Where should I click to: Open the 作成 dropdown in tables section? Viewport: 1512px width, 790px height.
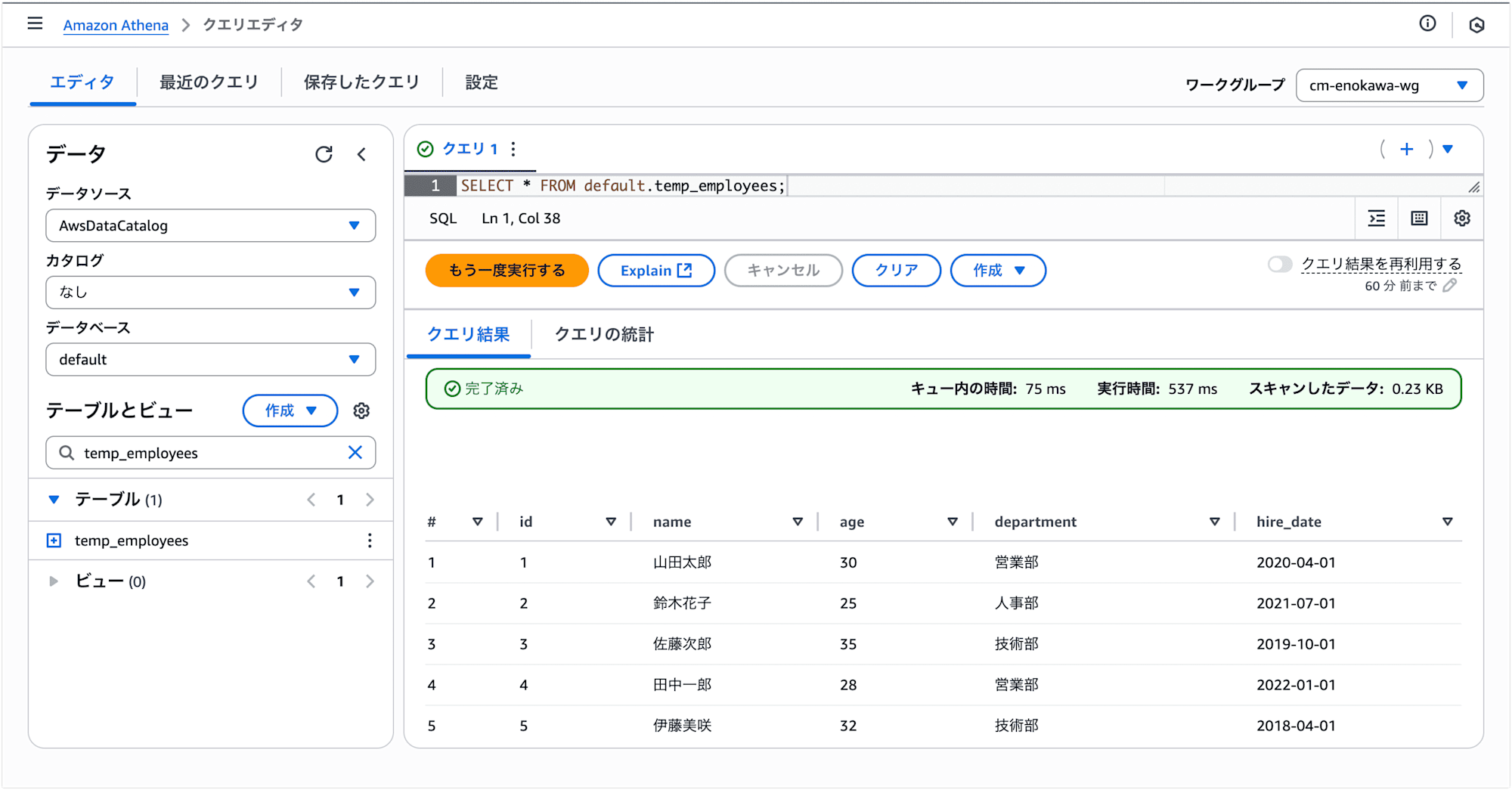(x=290, y=410)
